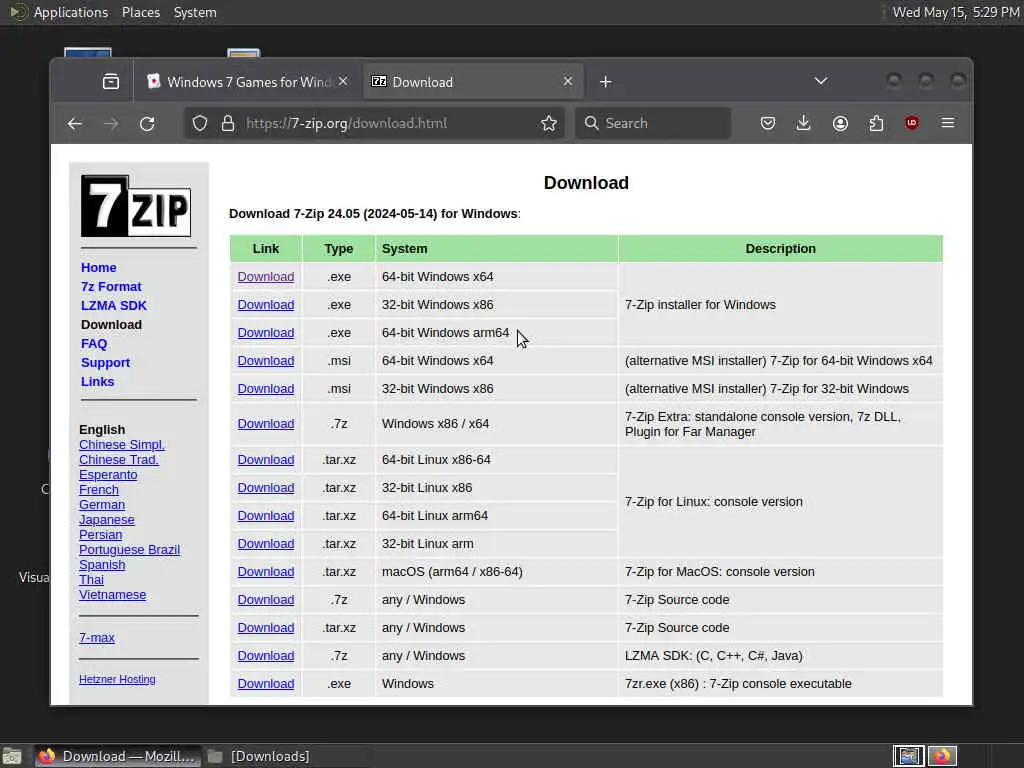Switch language to Japanese

(x=106, y=520)
